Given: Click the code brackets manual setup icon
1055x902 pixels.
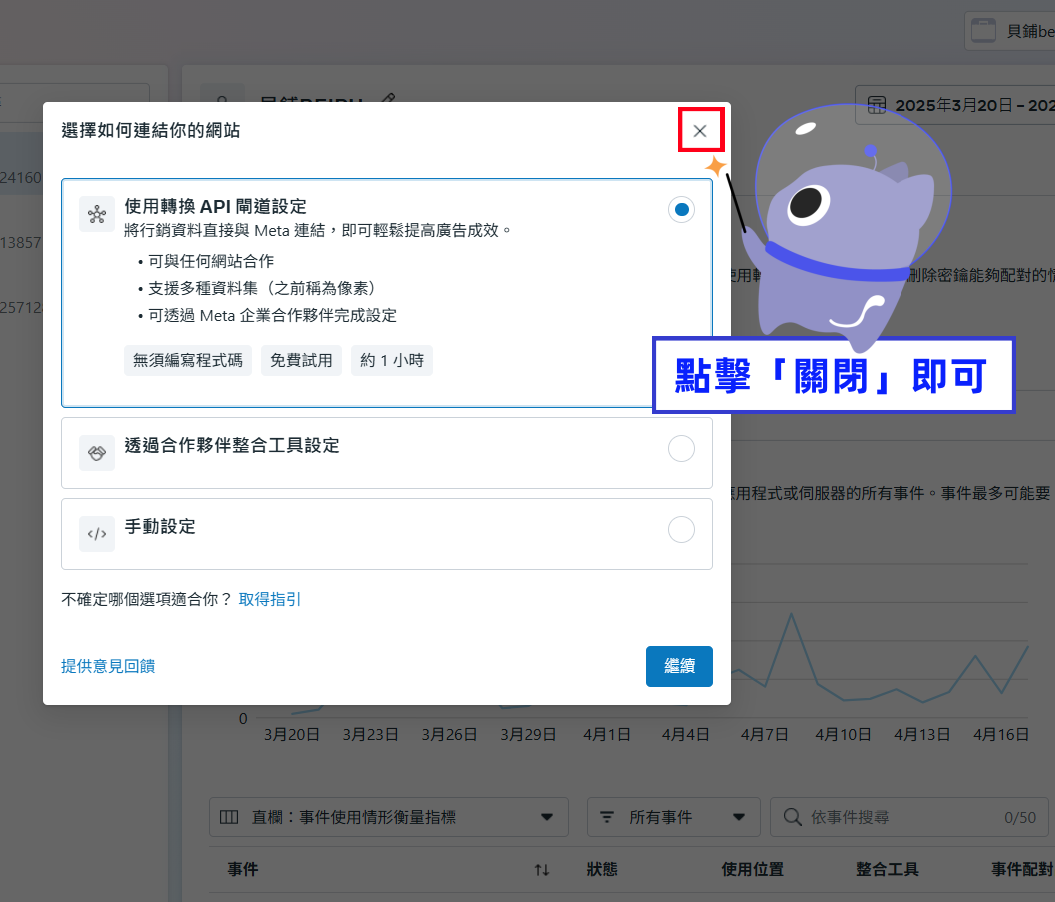Looking at the screenshot, I should (97, 534).
